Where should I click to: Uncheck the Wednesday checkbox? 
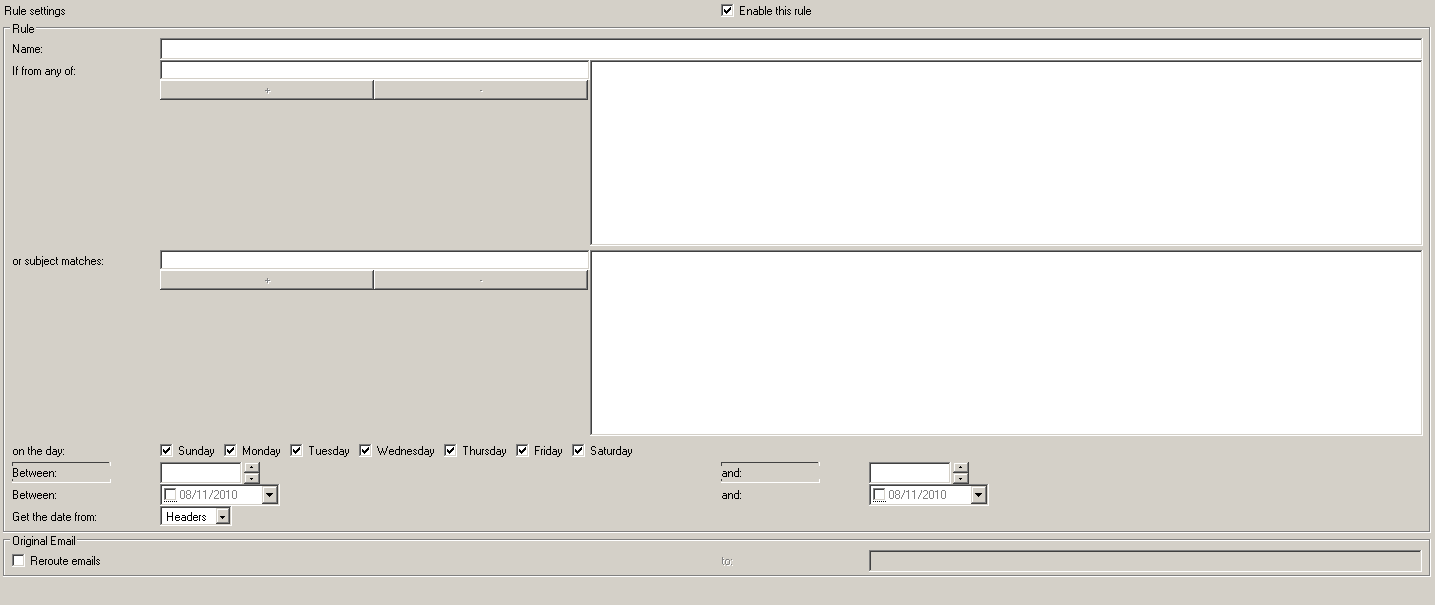pos(366,450)
